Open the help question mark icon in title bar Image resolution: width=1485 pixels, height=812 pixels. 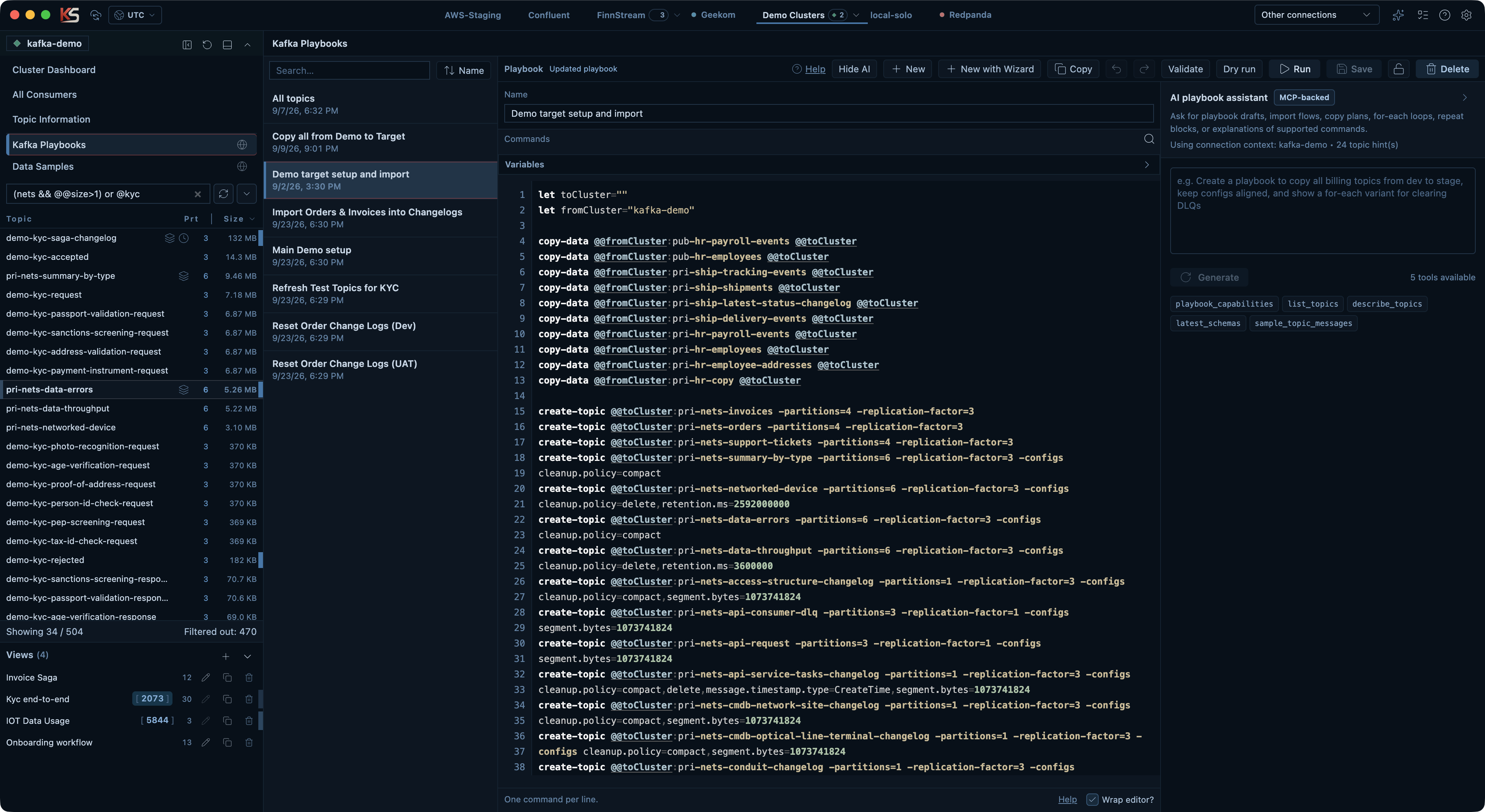point(1444,15)
